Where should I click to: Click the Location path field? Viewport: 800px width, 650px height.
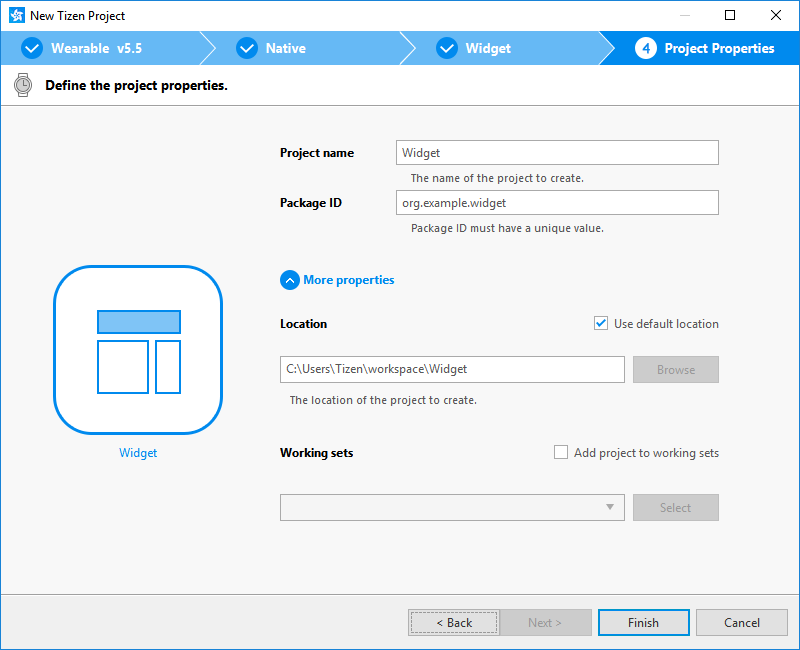[452, 369]
